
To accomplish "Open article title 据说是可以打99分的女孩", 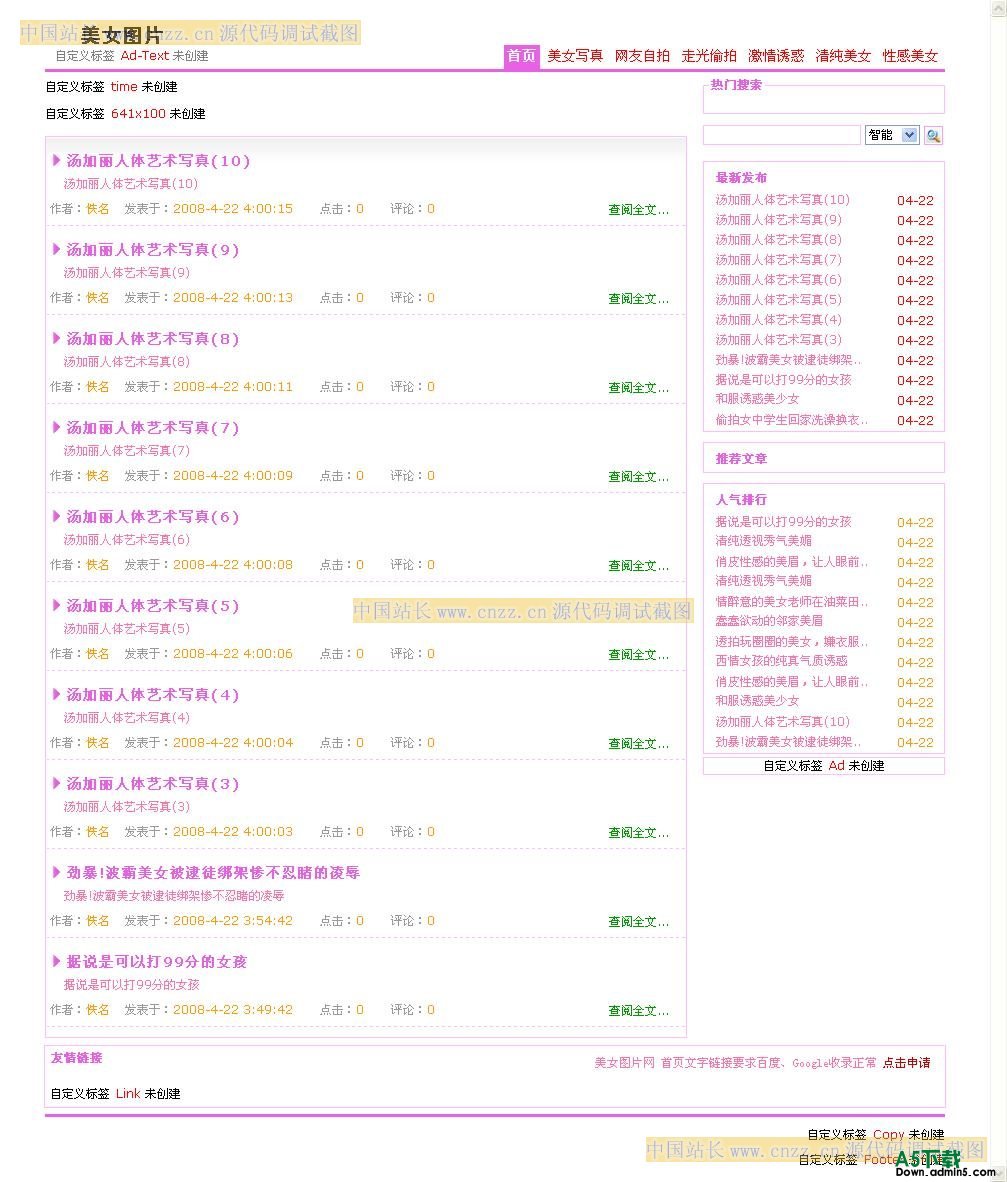I will [157, 961].
